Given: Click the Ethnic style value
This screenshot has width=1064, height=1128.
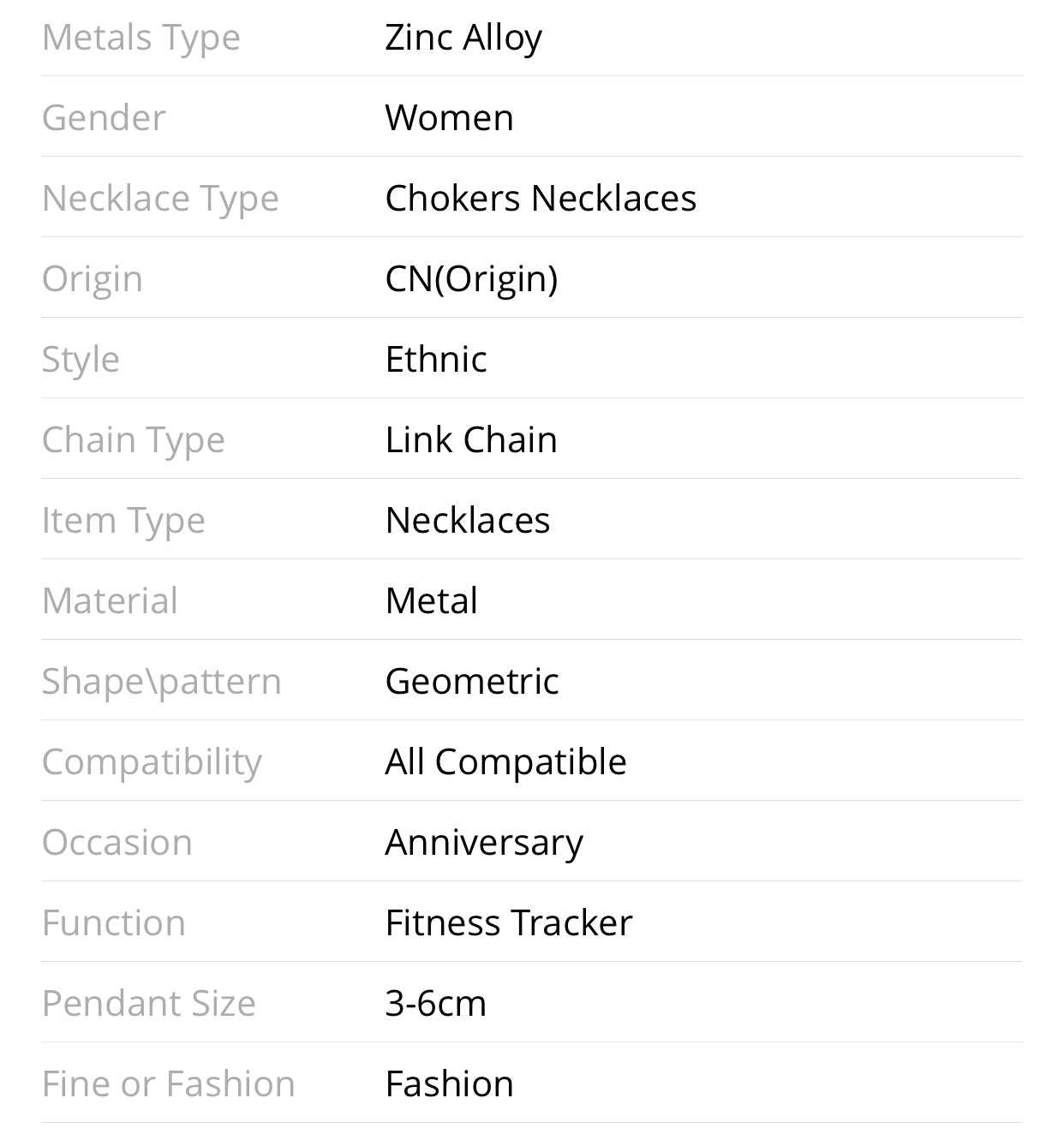Looking at the screenshot, I should (x=436, y=360).
